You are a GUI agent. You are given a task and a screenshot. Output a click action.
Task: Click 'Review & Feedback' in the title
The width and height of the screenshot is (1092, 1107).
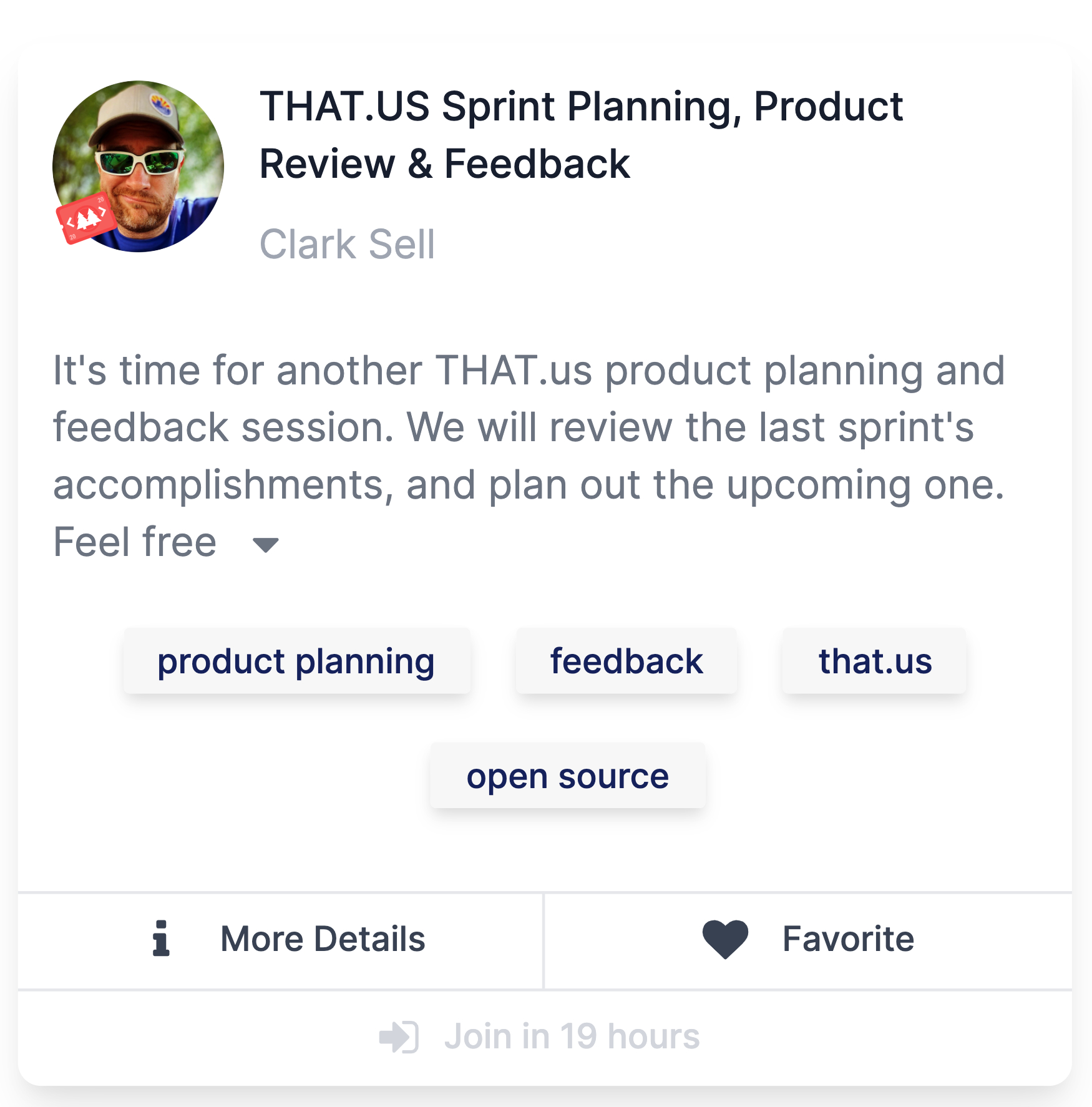445,164
